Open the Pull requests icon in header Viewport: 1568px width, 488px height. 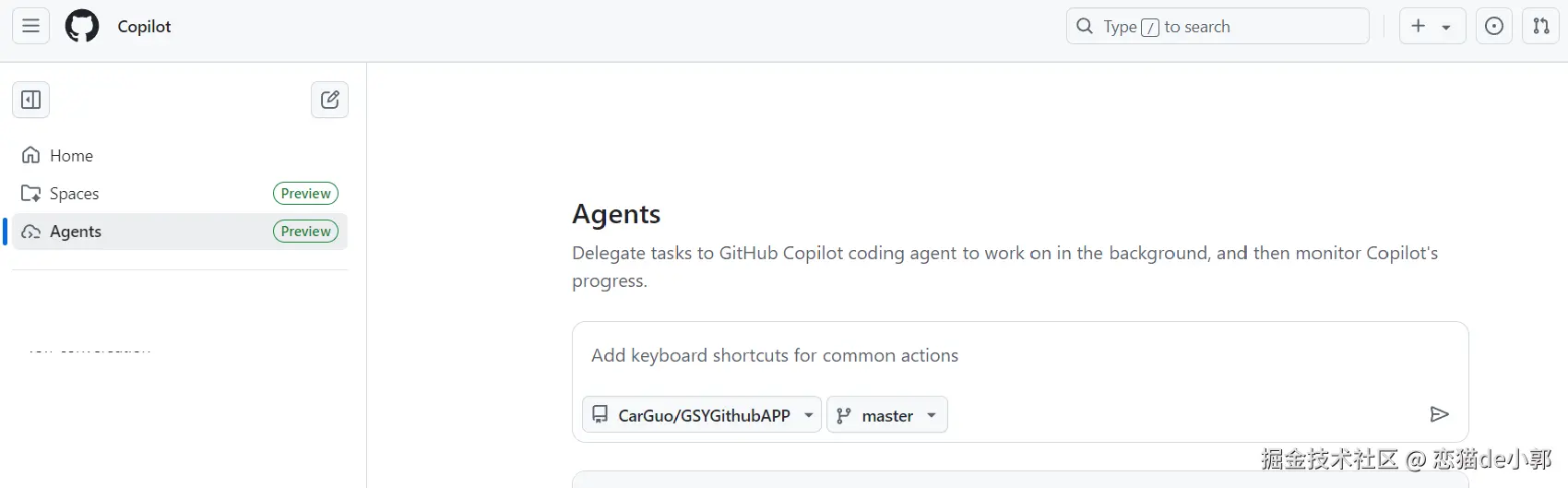1541,26
